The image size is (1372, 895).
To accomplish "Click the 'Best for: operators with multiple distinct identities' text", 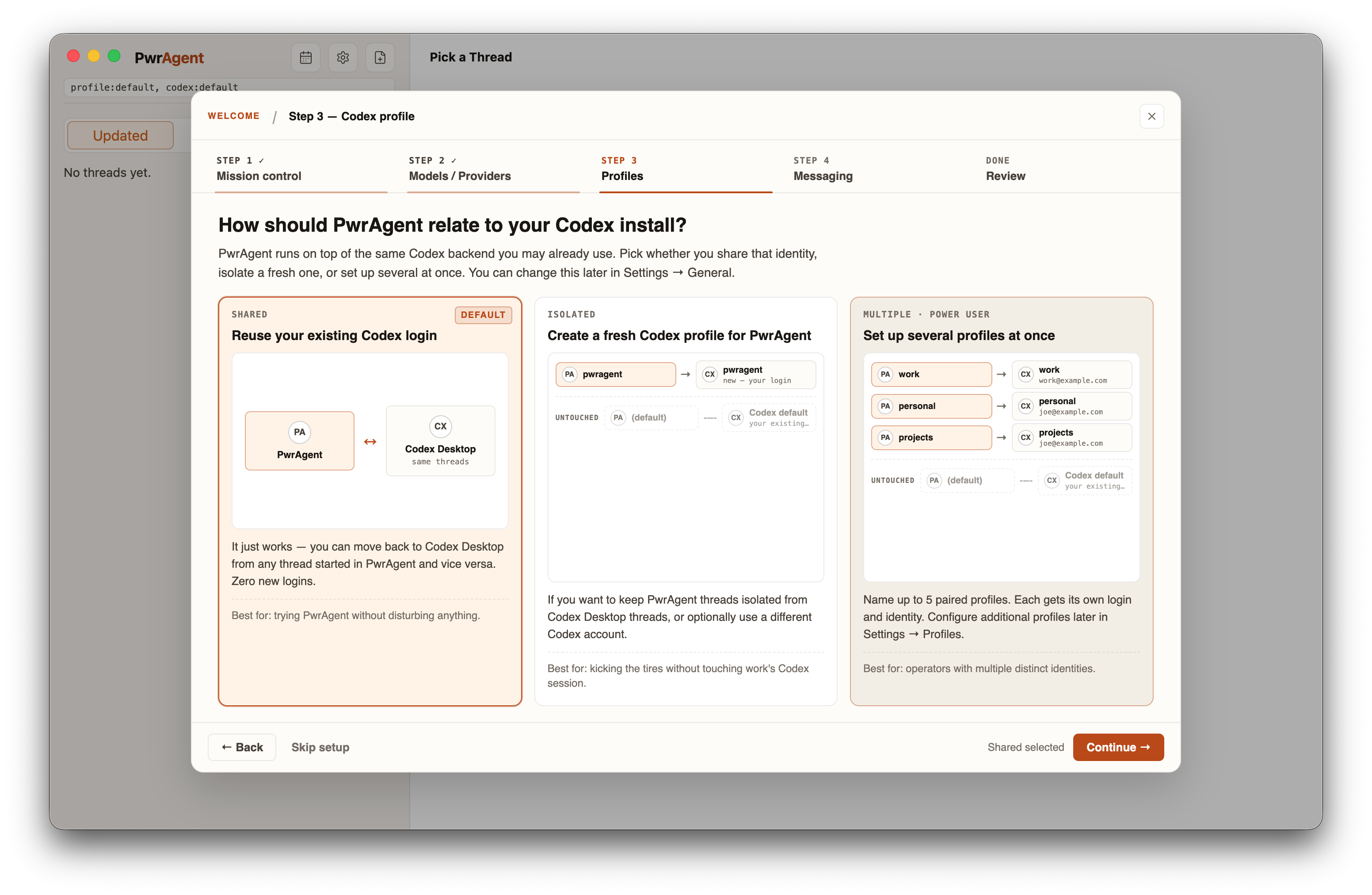I will pos(979,669).
